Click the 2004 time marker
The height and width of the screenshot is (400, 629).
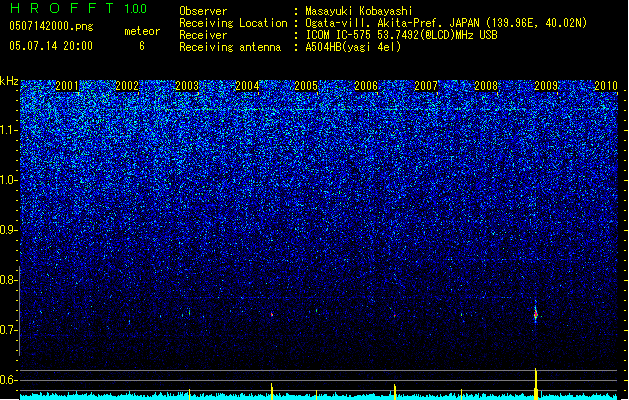pos(247,86)
